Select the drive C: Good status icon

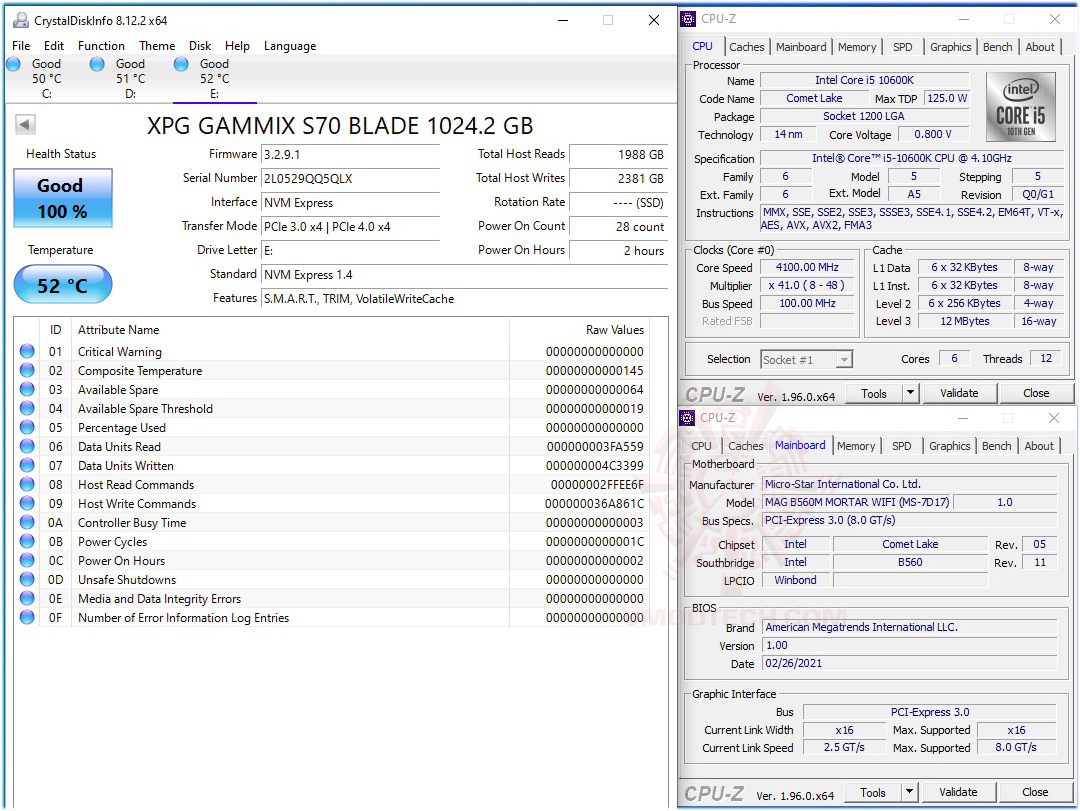pyautogui.click(x=14, y=63)
